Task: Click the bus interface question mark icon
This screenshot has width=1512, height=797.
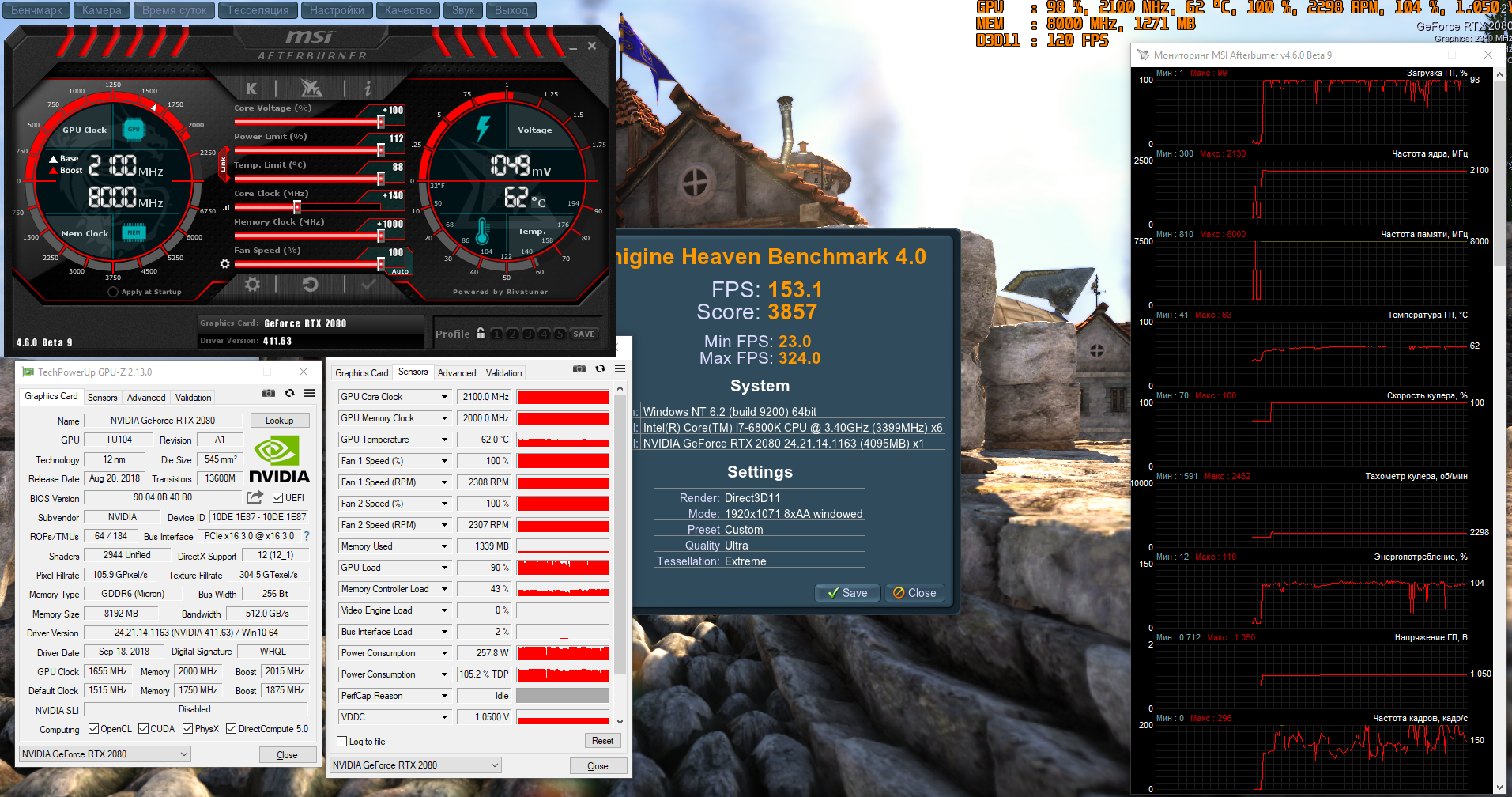Action: pyautogui.click(x=307, y=536)
